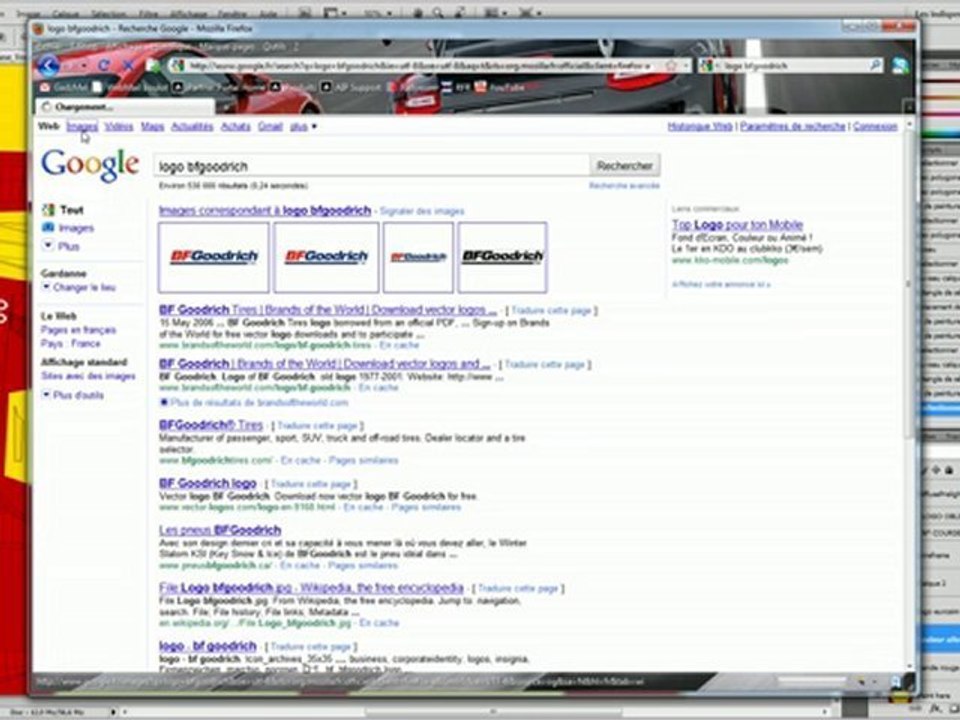Image resolution: width=960 pixels, height=720 pixels.
Task: Click the Rechercher button
Action: (x=624, y=165)
